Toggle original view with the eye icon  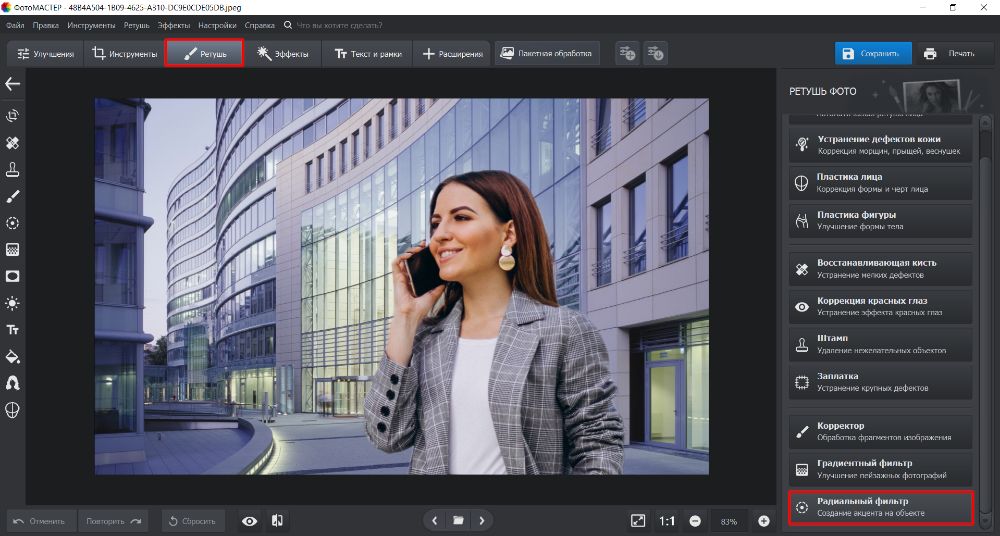[249, 520]
